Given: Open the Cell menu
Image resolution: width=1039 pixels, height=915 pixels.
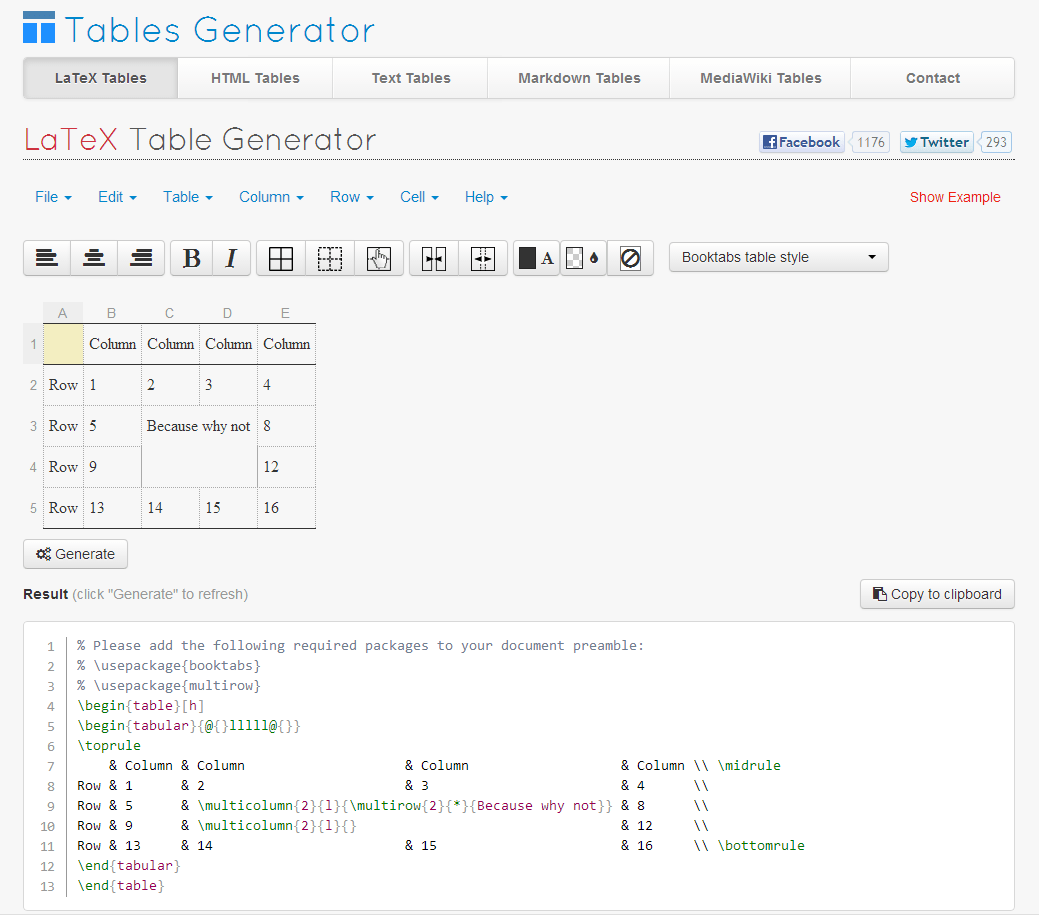Looking at the screenshot, I should (x=419, y=197).
